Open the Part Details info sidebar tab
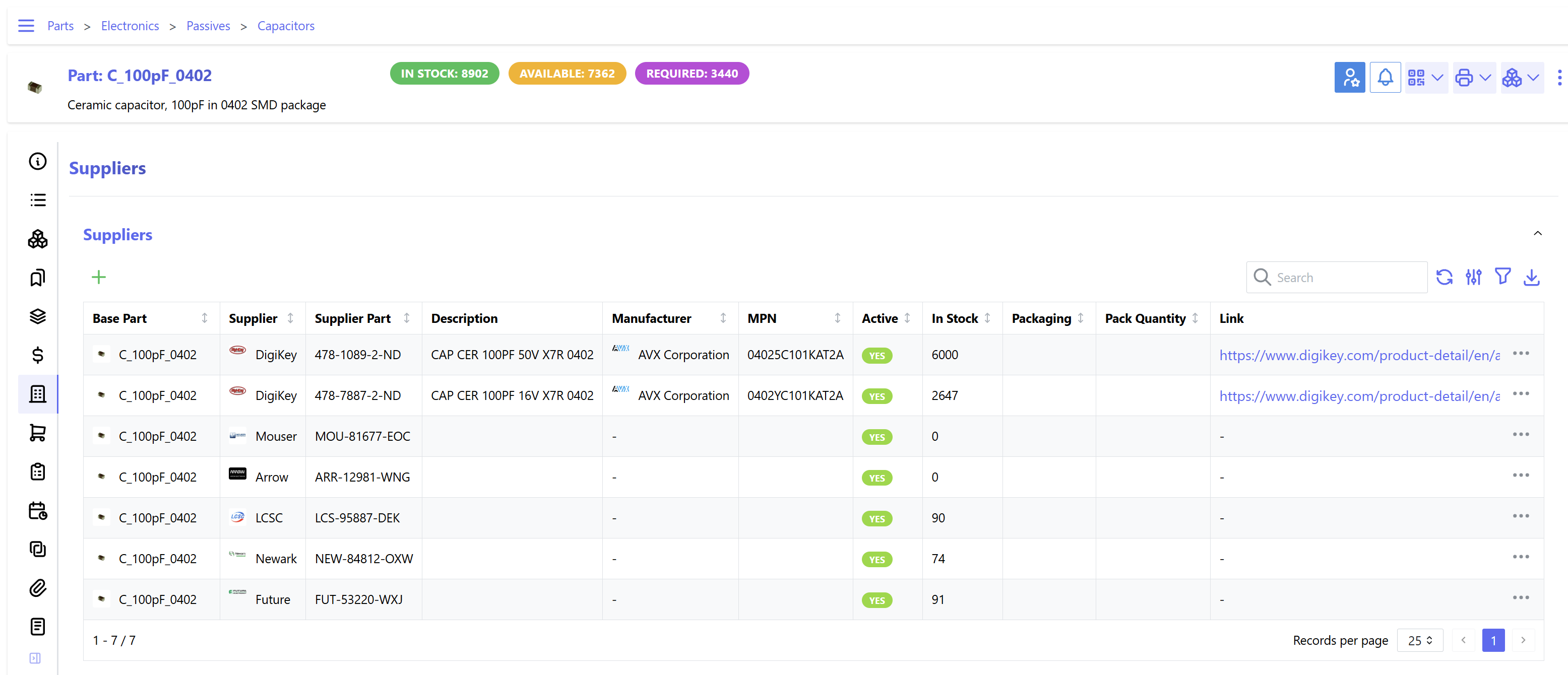 (38, 161)
